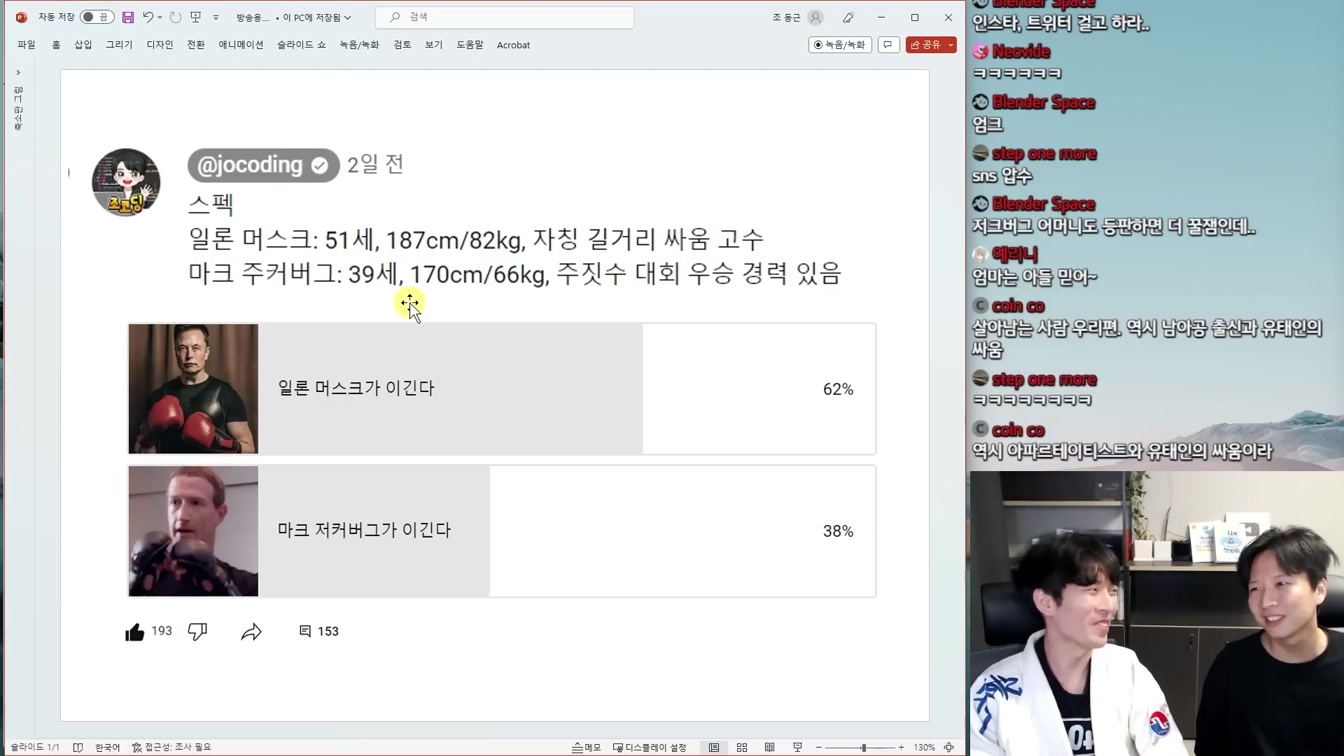The image size is (1344, 756).
Task: Click the zoom slider handle
Action: click(x=864, y=747)
